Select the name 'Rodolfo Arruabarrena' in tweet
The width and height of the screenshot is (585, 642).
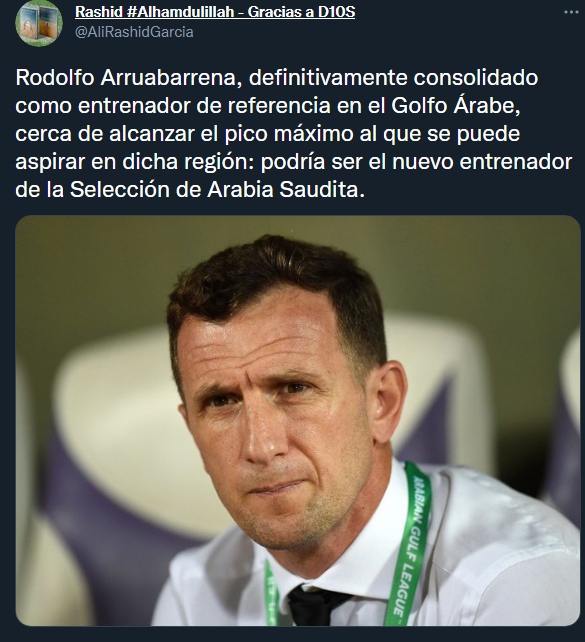(x=128, y=78)
